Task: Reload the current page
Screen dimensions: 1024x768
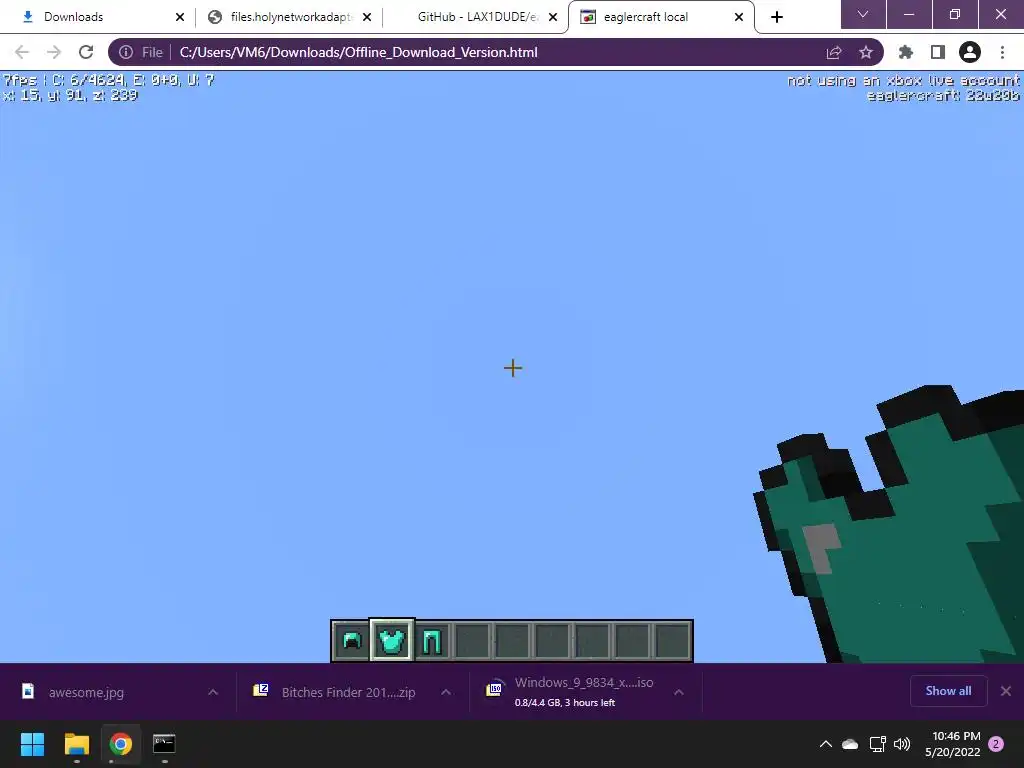Action: pyautogui.click(x=86, y=52)
